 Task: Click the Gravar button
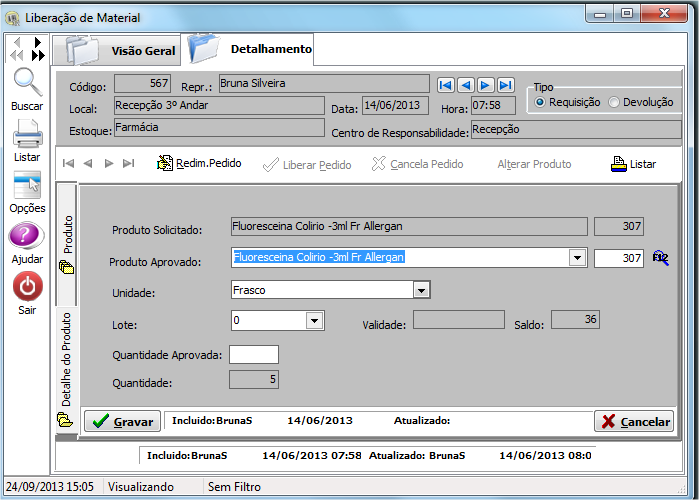[x=121, y=421]
